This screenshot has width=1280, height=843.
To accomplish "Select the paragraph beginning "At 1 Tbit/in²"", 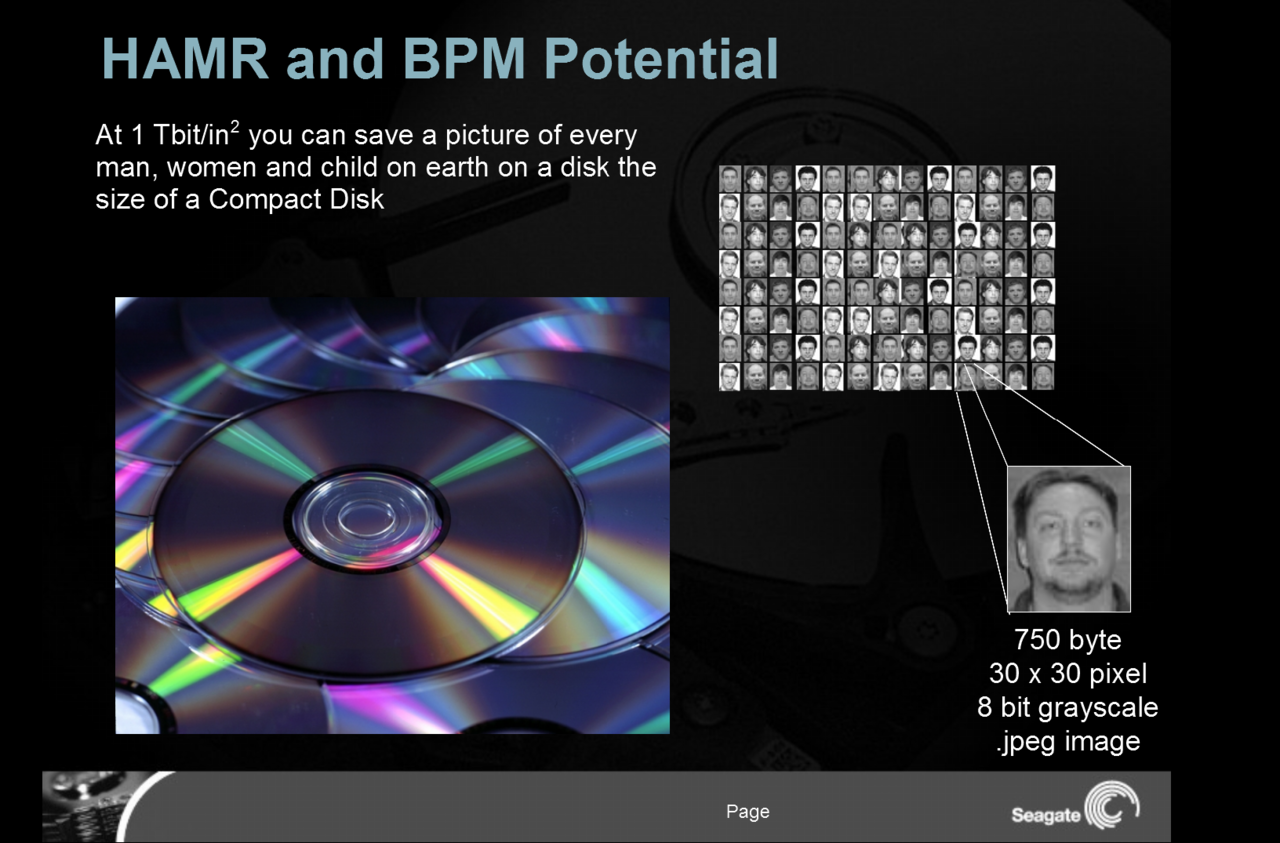I will coord(376,166).
